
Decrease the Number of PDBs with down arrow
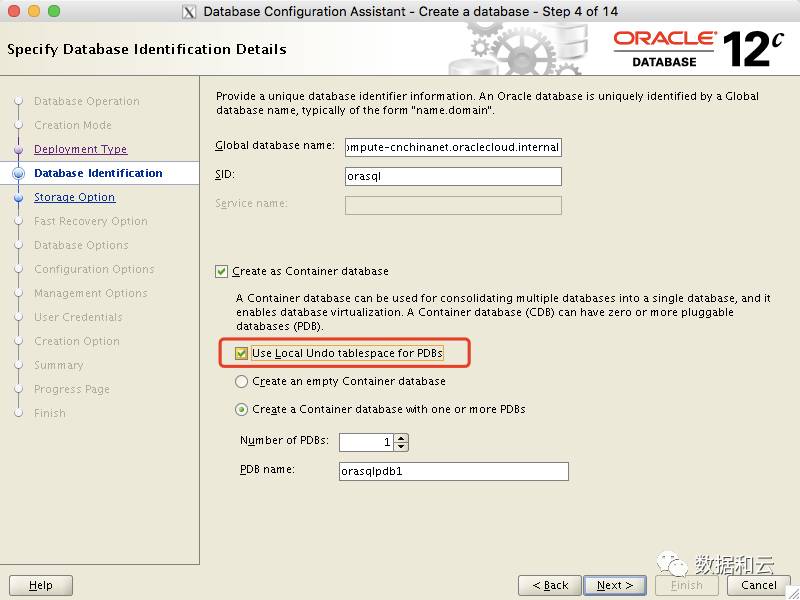click(x=402, y=447)
